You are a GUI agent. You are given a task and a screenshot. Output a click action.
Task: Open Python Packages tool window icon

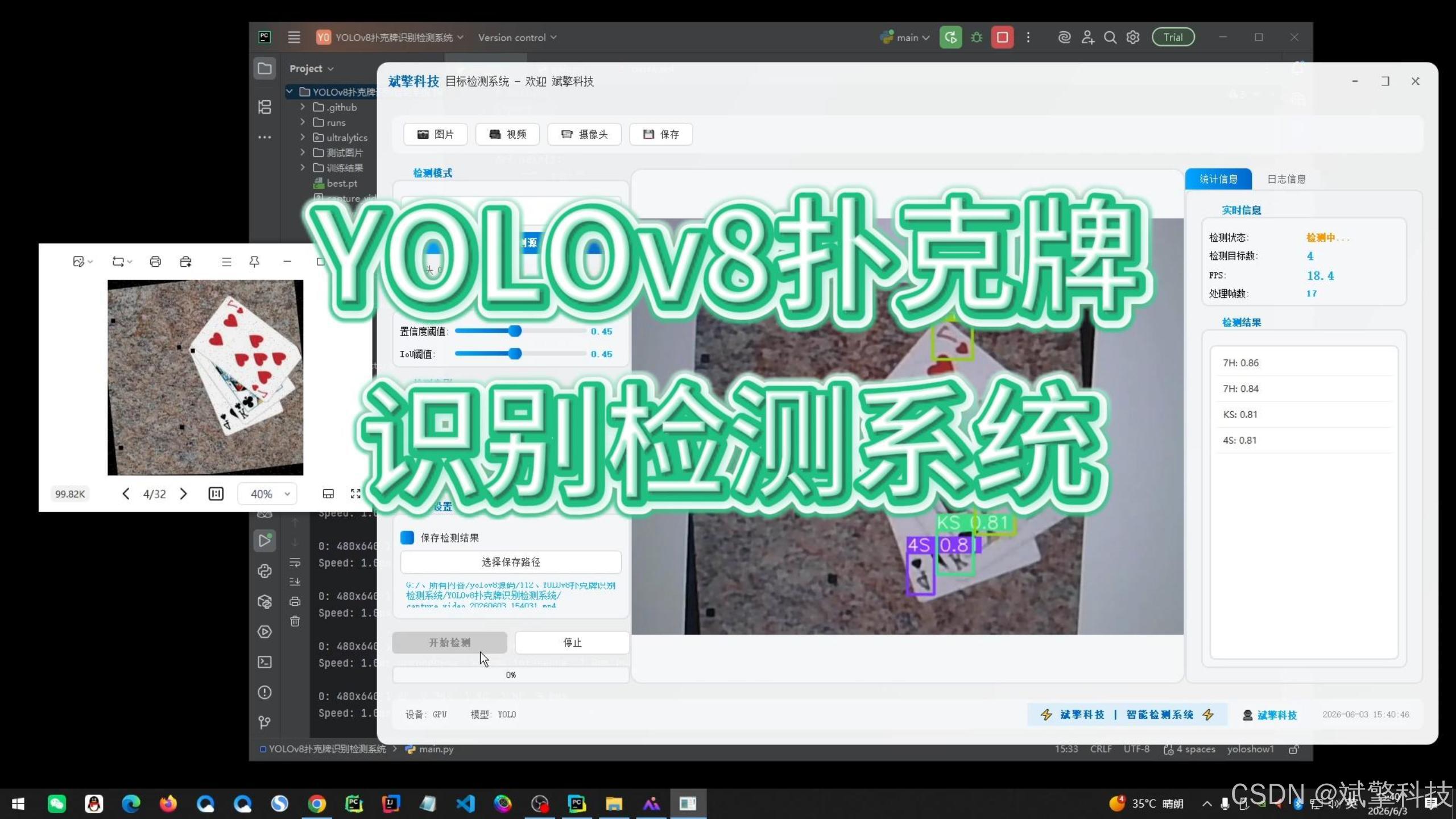coord(264,602)
